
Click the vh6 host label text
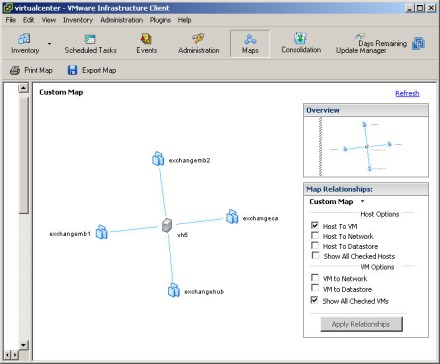tap(182, 235)
